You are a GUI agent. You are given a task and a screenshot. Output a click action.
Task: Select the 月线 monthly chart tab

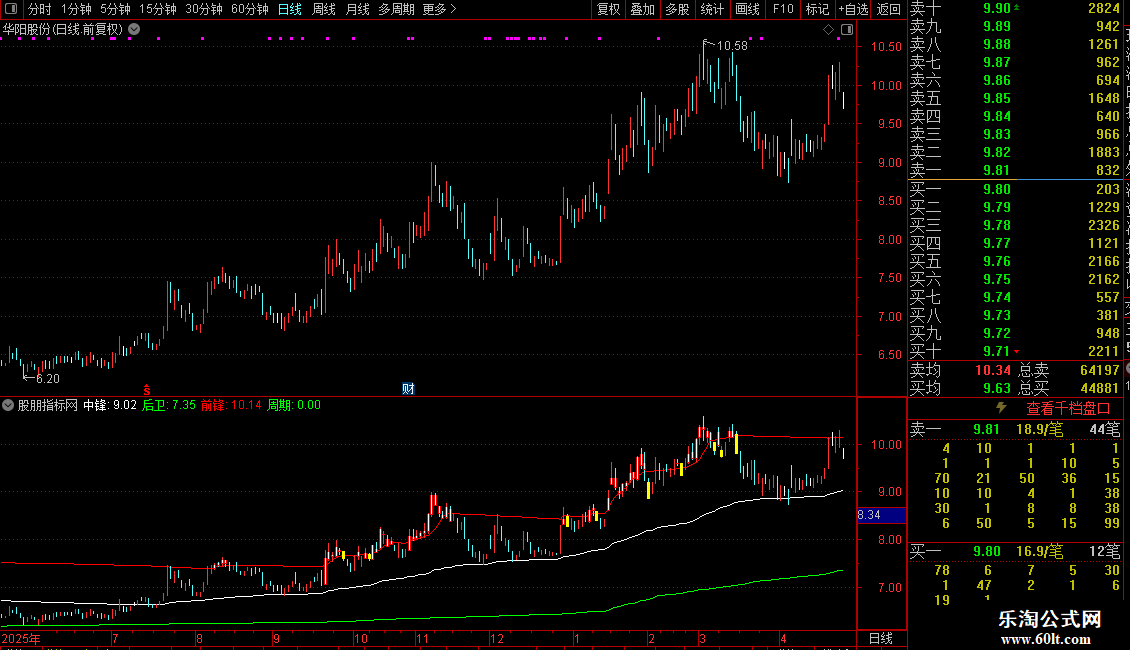pos(357,9)
